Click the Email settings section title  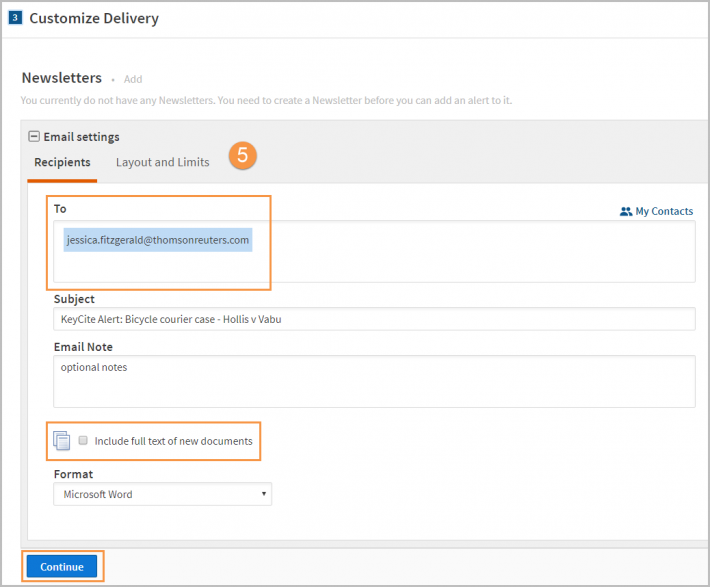82,137
